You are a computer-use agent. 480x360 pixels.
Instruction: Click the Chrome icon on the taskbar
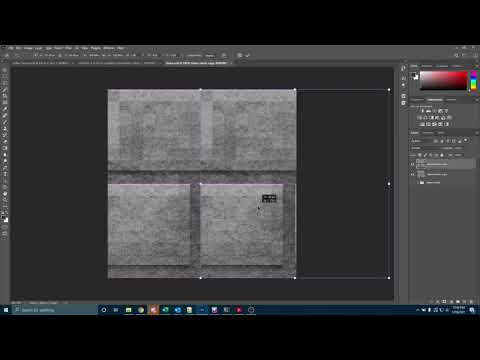141,310
